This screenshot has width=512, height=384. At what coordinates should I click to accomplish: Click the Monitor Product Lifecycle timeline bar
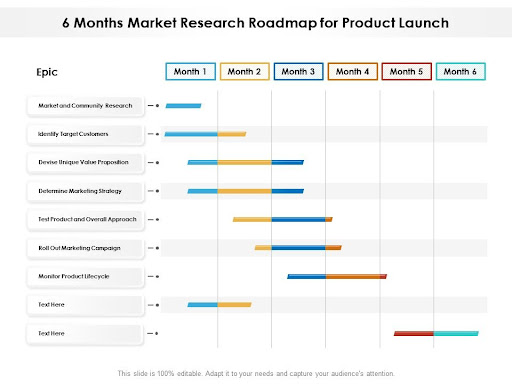(x=337, y=276)
